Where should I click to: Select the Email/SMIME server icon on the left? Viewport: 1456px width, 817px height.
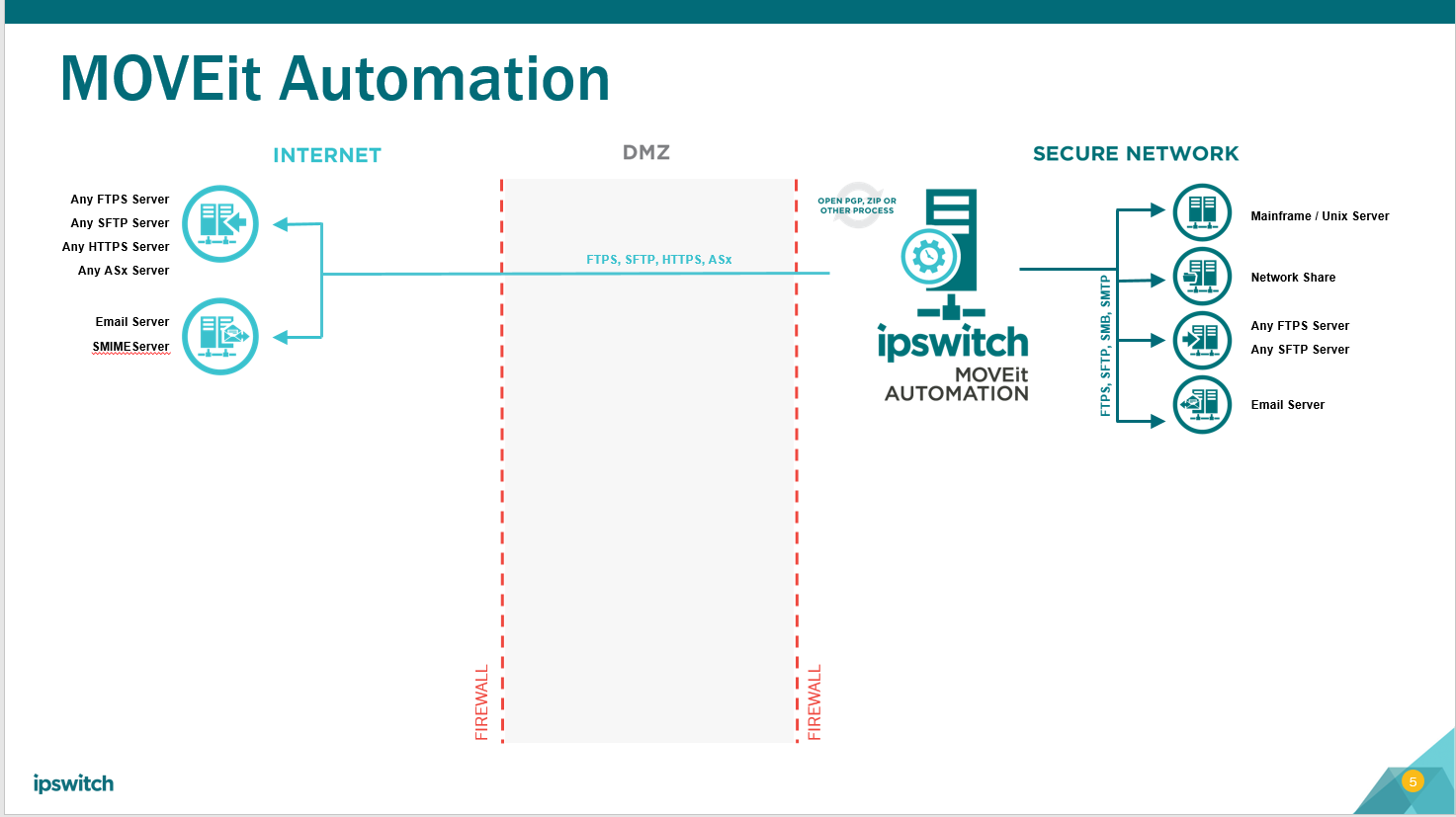[219, 337]
